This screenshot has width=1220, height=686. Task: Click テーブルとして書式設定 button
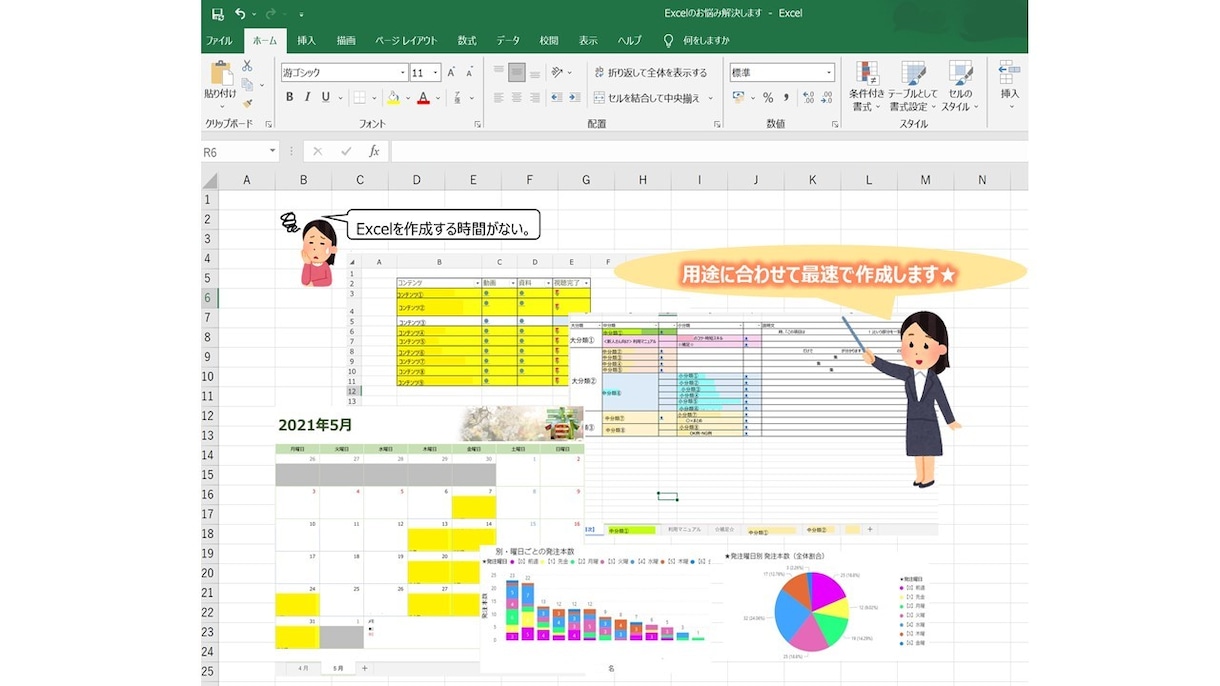(x=913, y=86)
